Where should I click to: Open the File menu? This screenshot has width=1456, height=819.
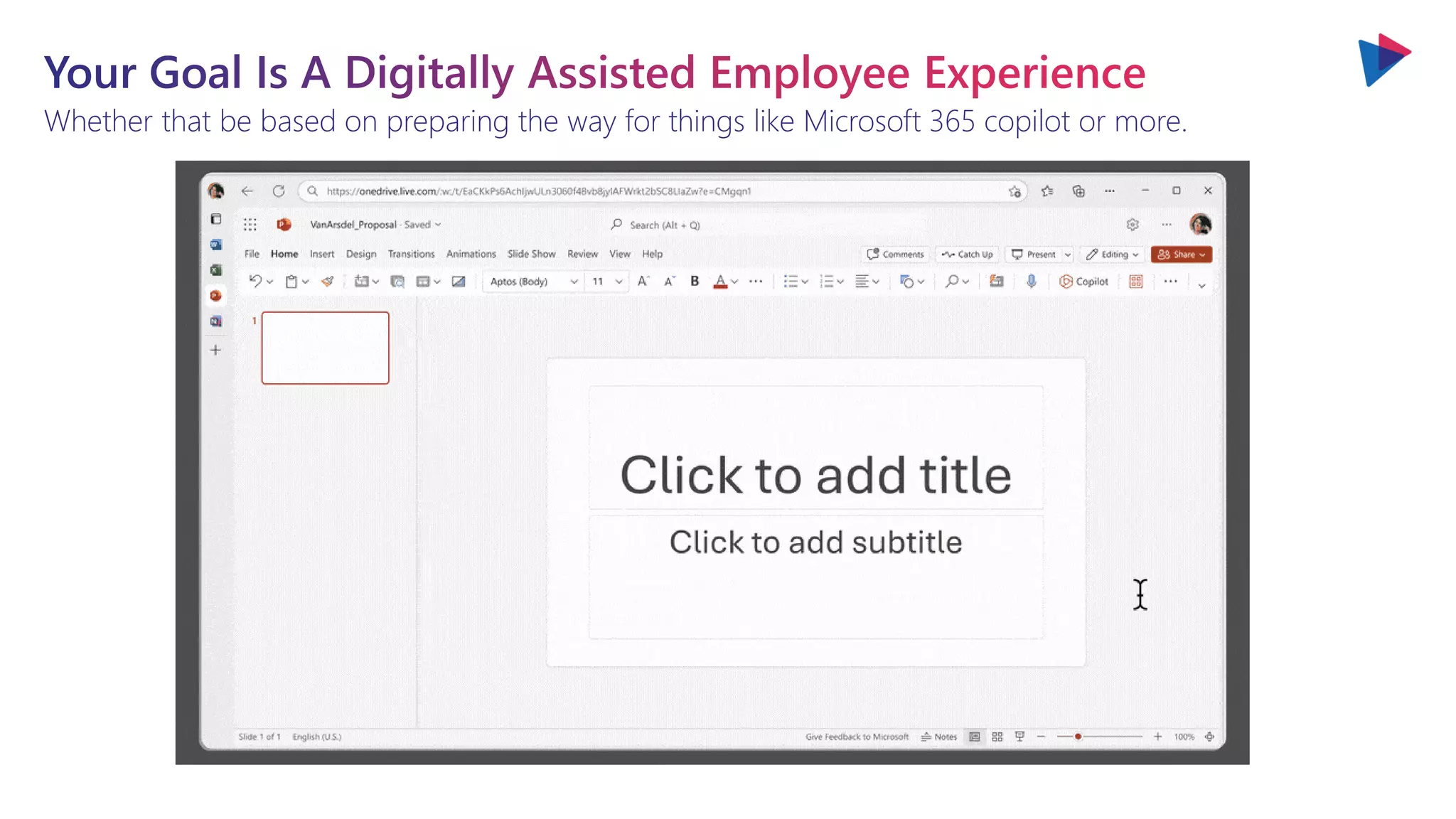252,254
